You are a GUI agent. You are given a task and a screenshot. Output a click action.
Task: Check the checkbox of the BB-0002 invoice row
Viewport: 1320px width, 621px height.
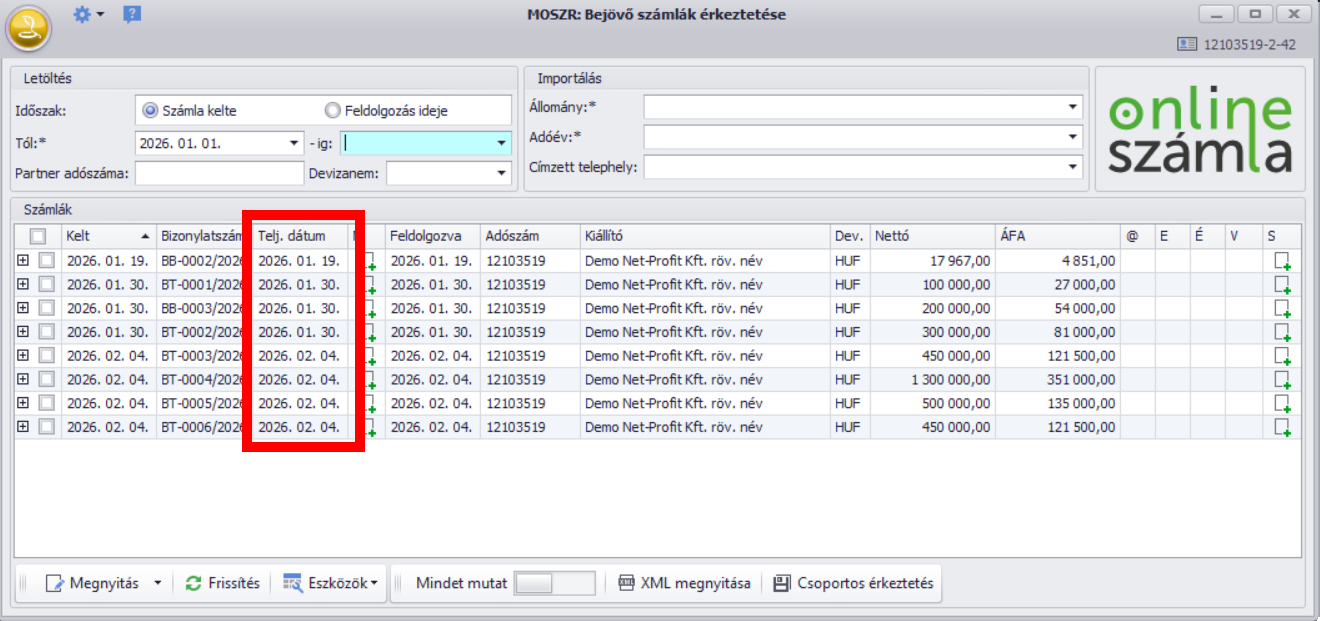pyautogui.click(x=46, y=261)
